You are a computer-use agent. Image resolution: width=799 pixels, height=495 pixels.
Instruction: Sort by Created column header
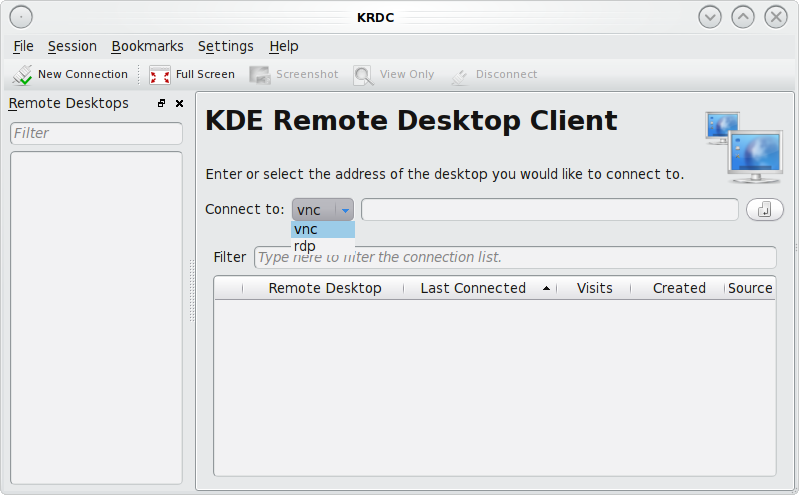pyautogui.click(x=679, y=288)
